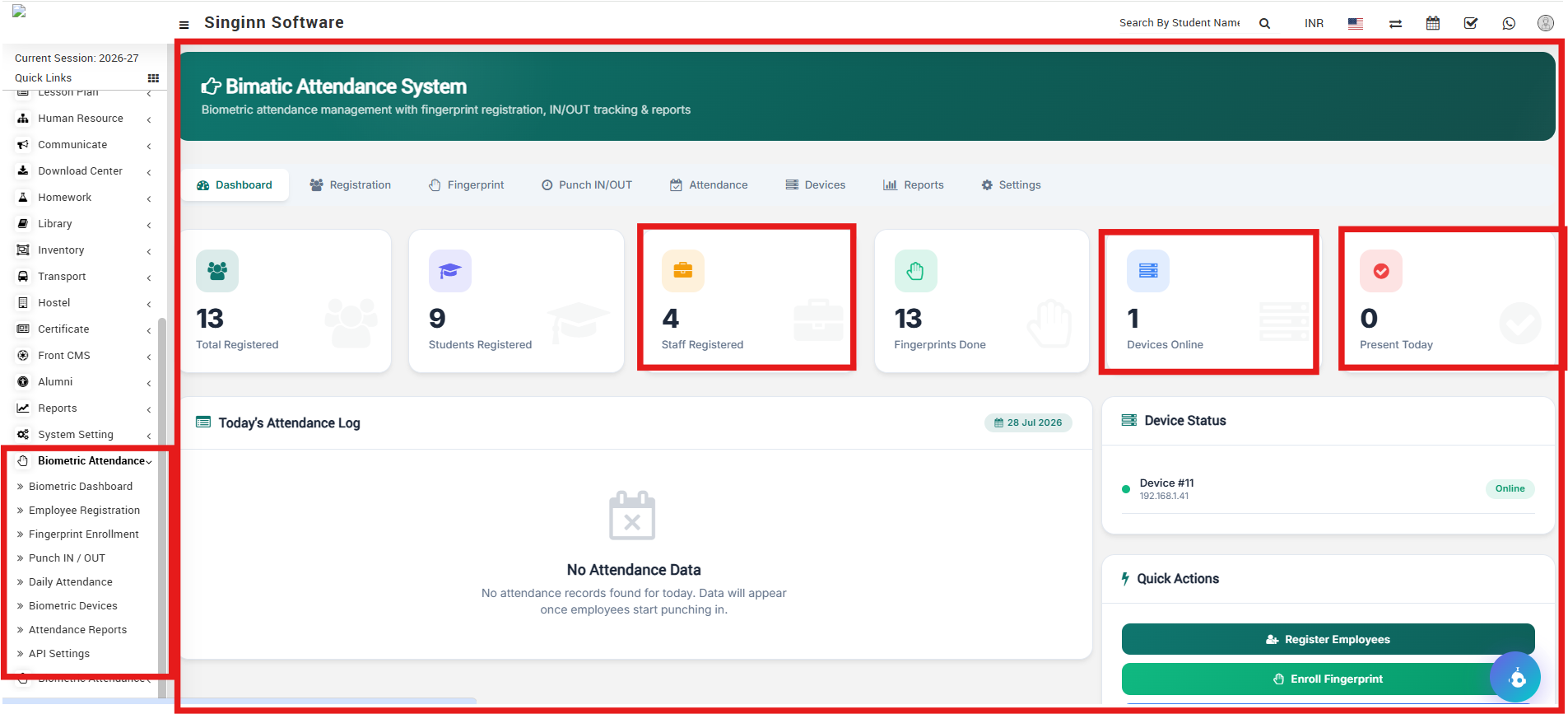Select the Dashboard tab
Viewport: 1568px width, 714px height.
235,185
